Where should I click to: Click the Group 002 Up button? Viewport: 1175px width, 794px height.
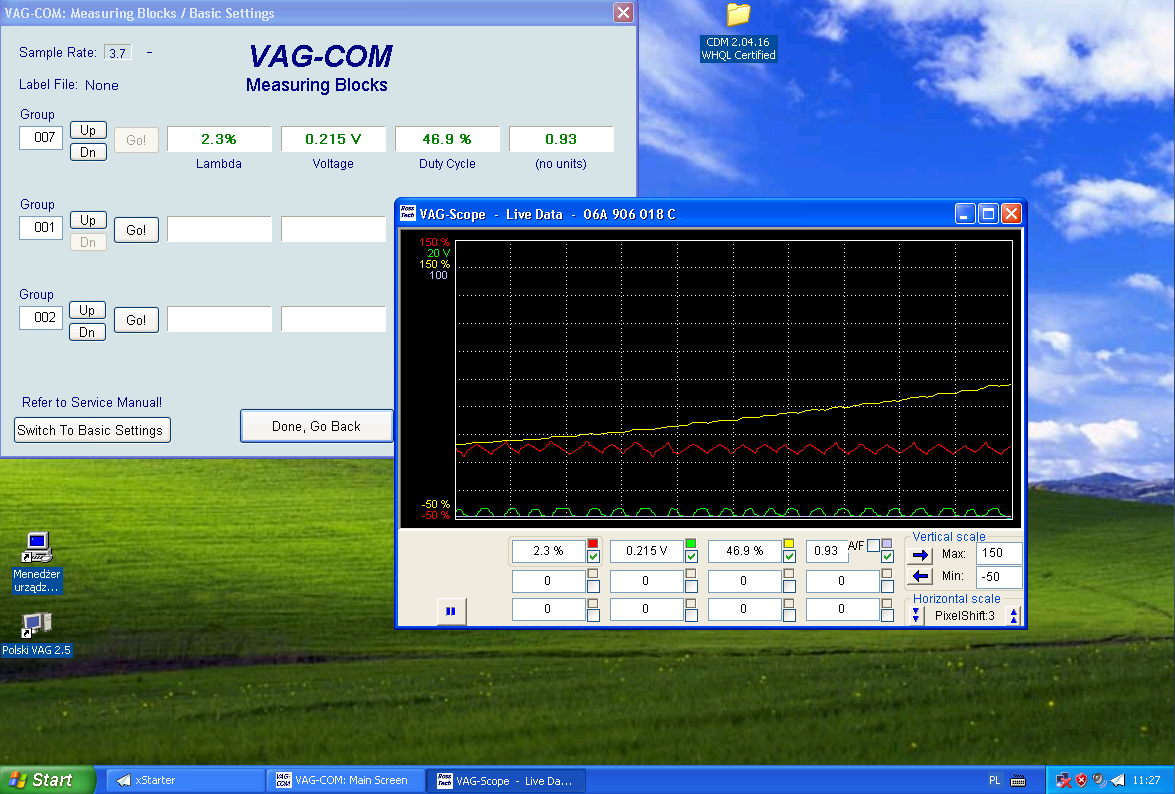[87, 310]
